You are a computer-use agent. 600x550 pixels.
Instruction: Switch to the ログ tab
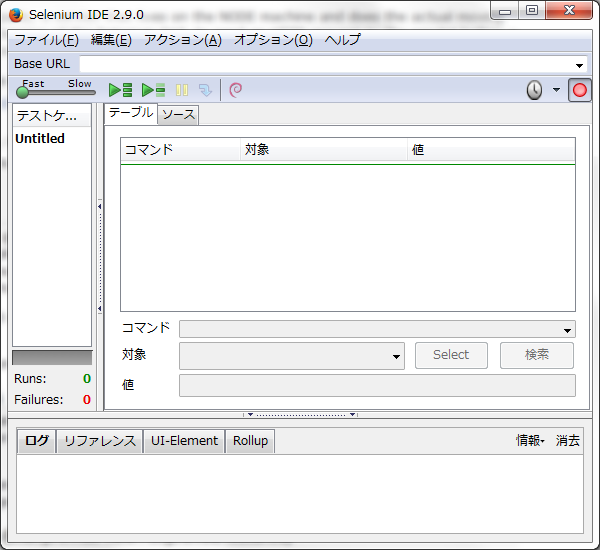(37, 441)
